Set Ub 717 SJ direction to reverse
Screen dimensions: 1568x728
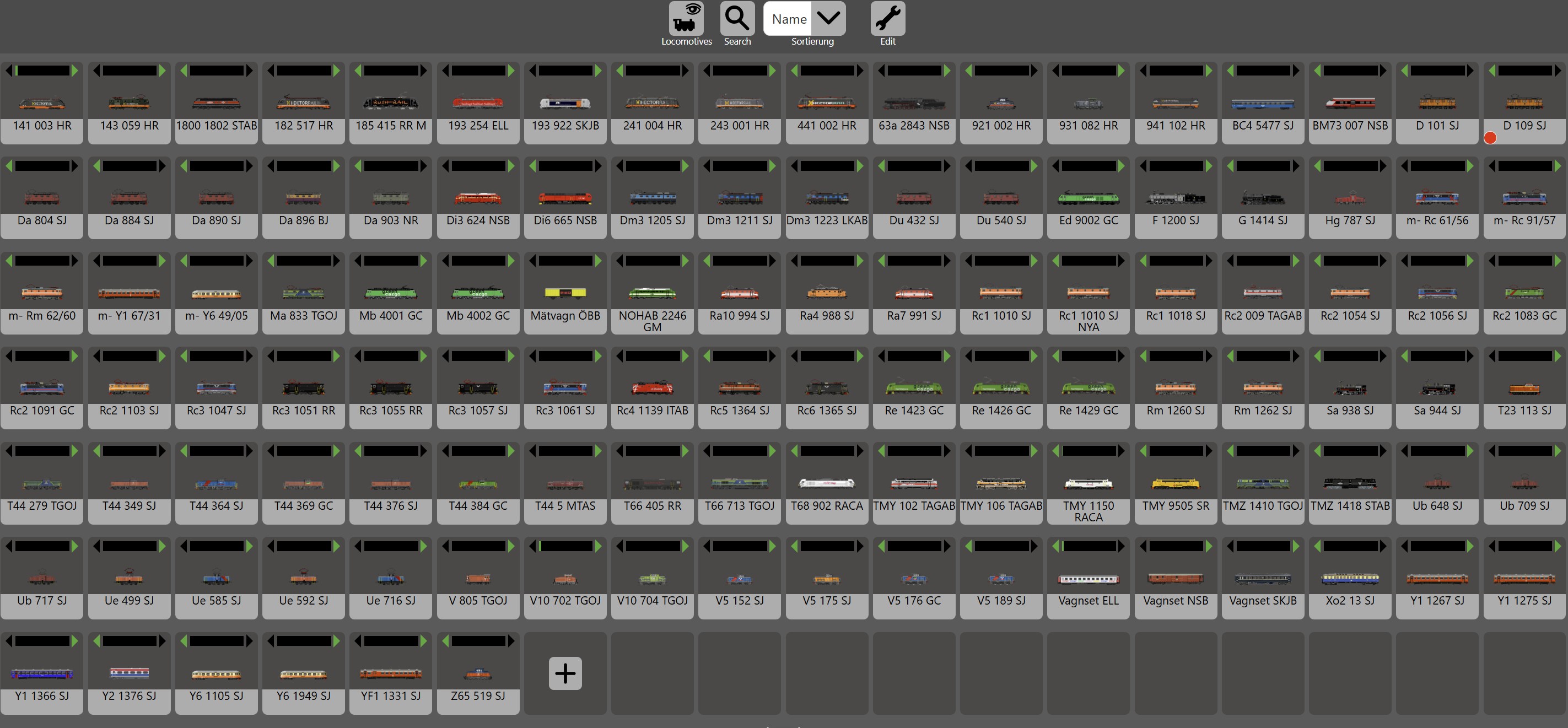pyautogui.click(x=9, y=546)
